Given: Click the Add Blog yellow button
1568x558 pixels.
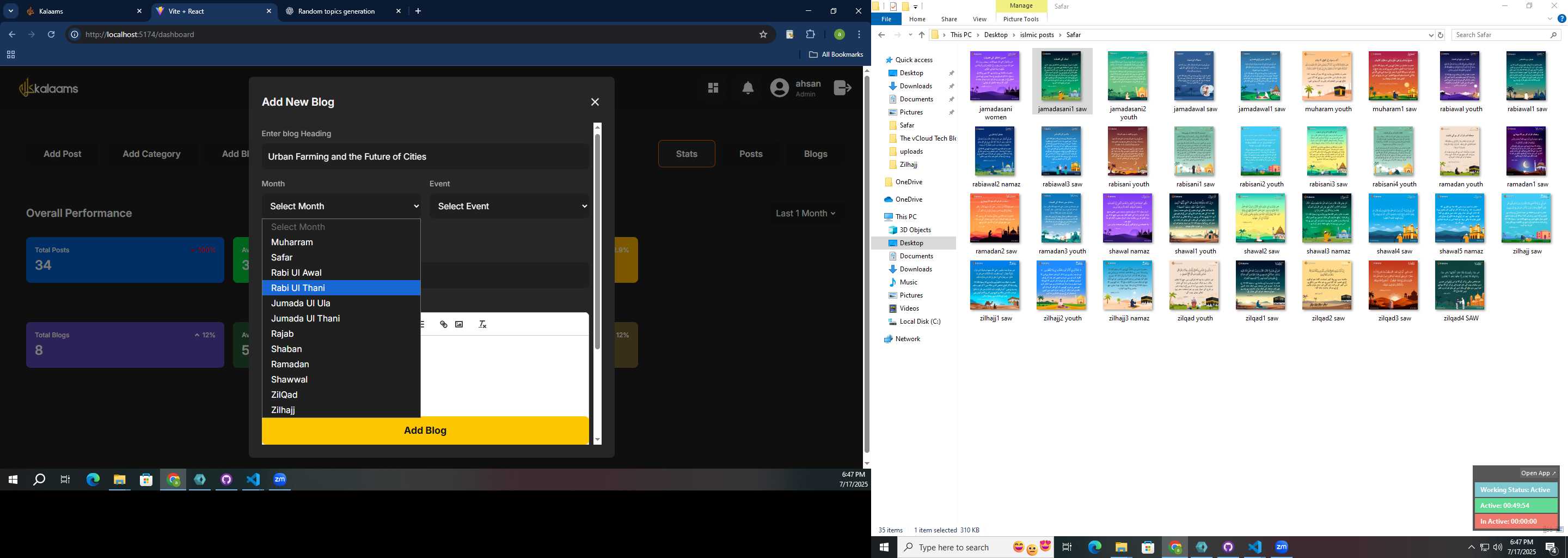Looking at the screenshot, I should point(425,430).
